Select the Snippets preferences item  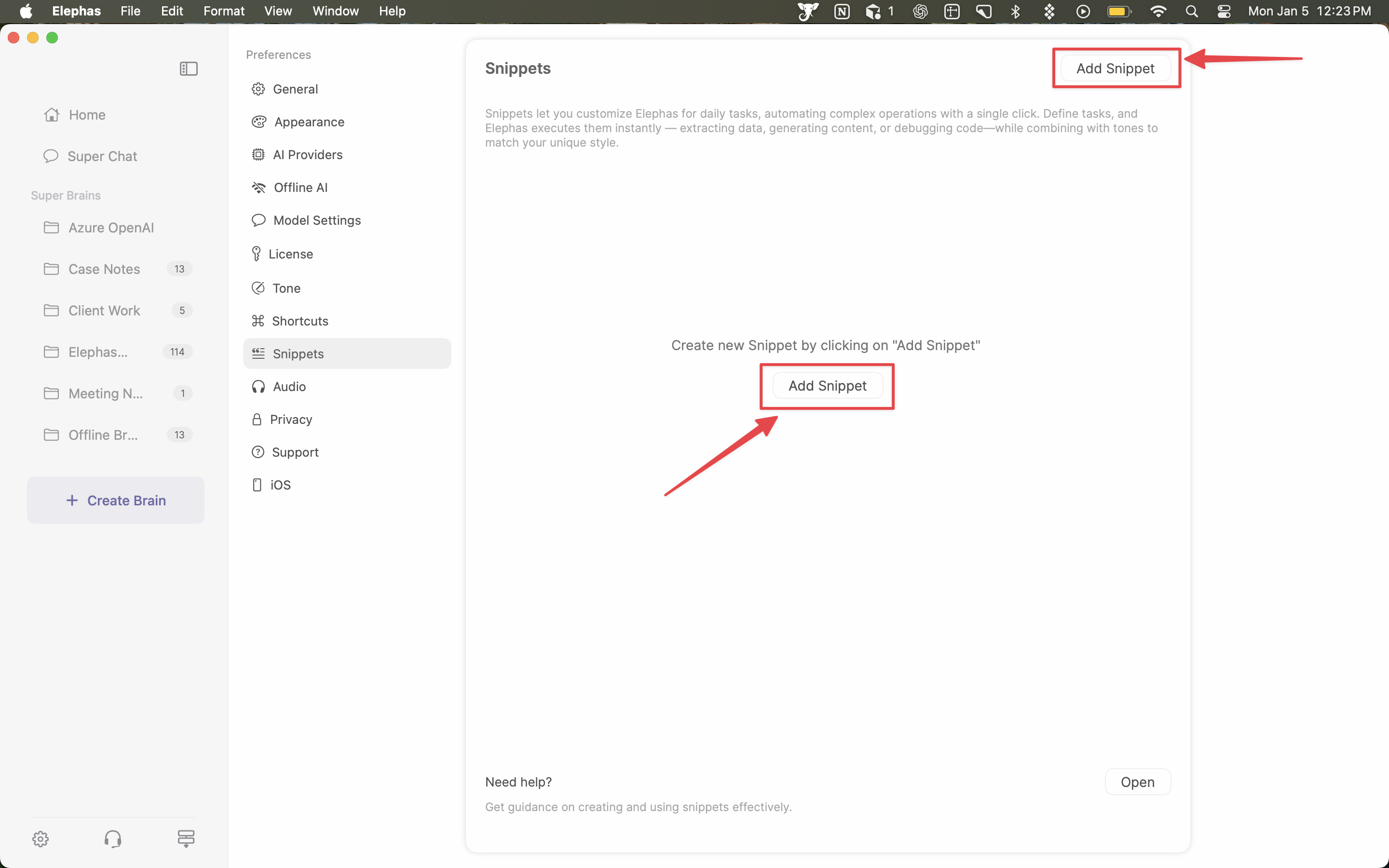[347, 353]
